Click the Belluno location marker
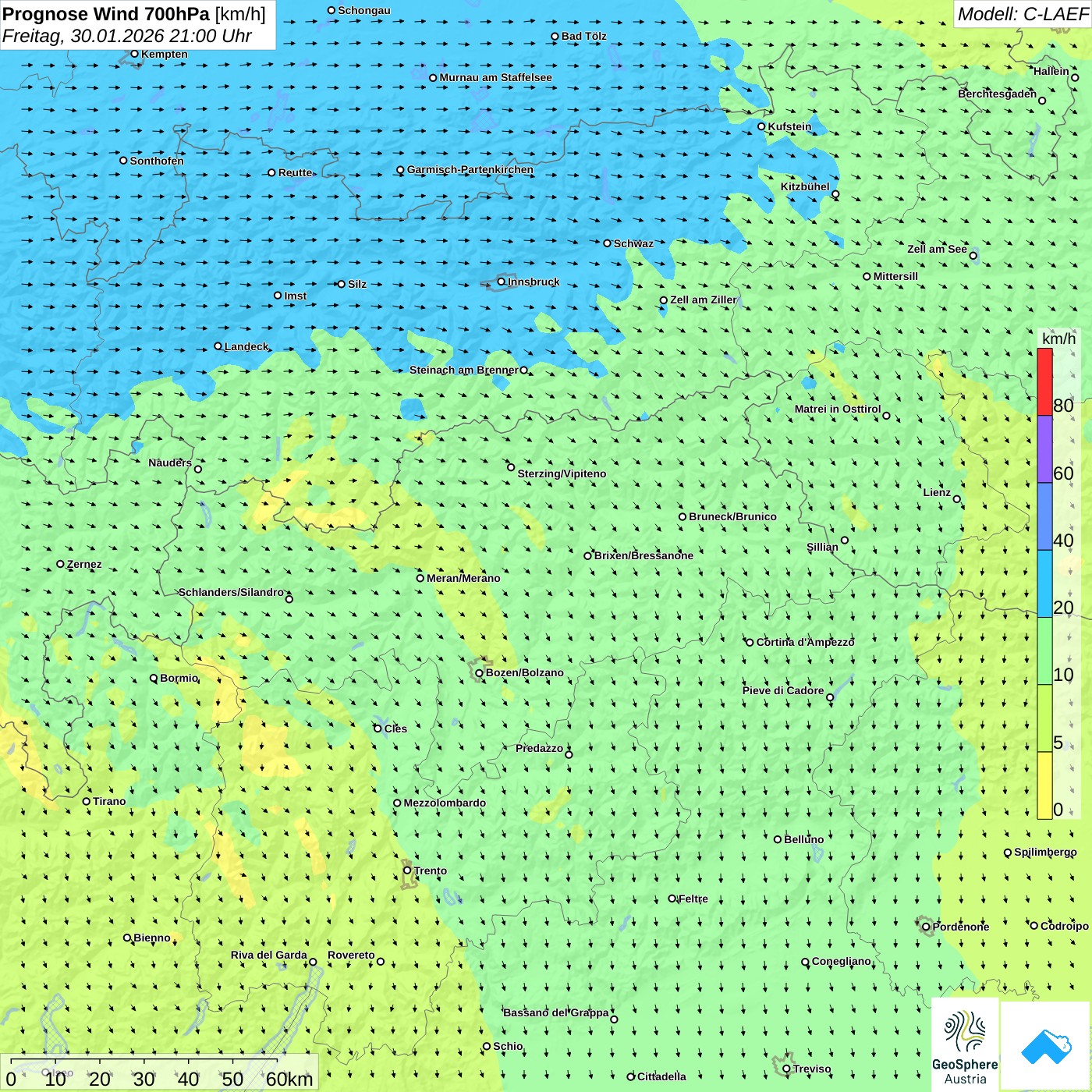Screen dimensions: 1092x1092 [x=777, y=839]
